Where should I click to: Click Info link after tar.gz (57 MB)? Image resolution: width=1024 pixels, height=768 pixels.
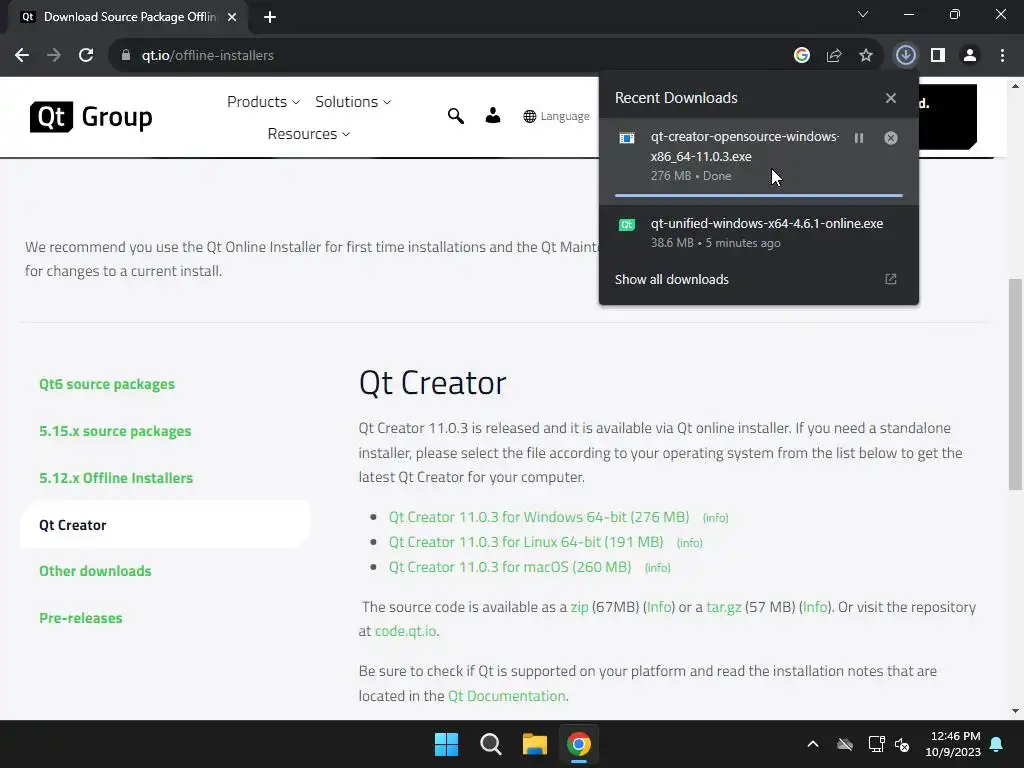pos(815,607)
